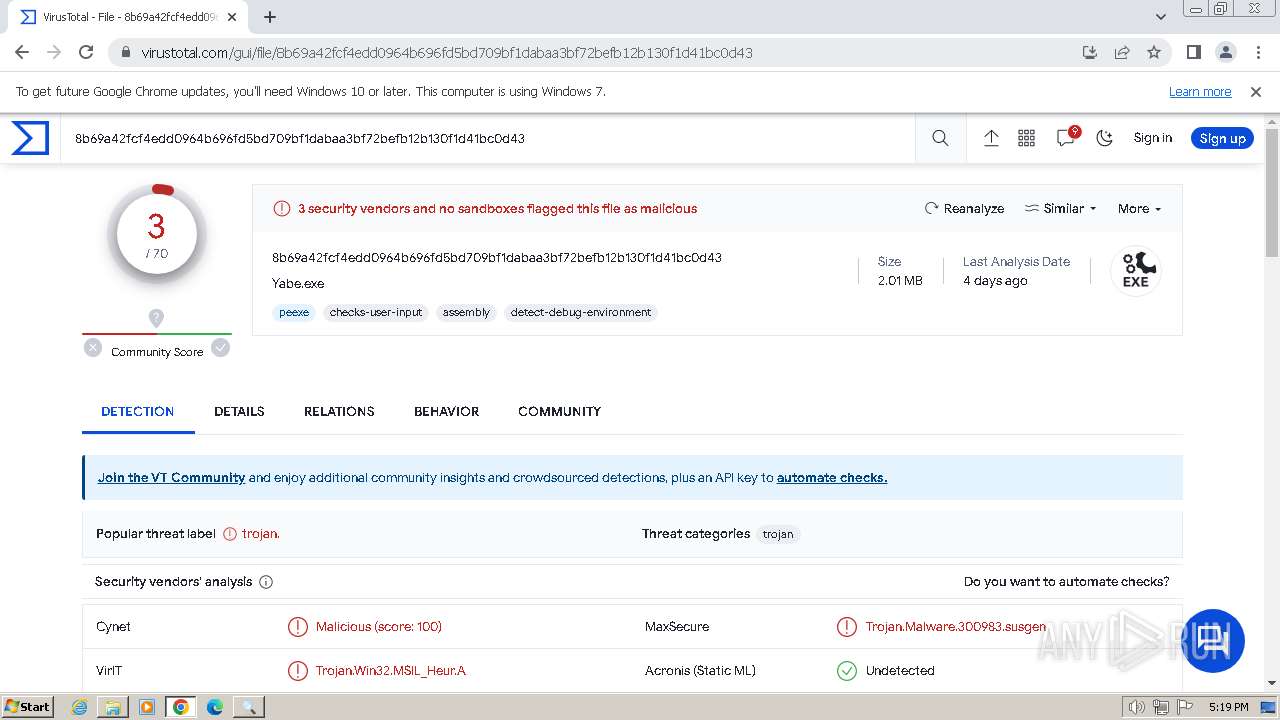This screenshot has width=1280, height=720.
Task: Switch to the RELATIONS tab
Action: 339,411
